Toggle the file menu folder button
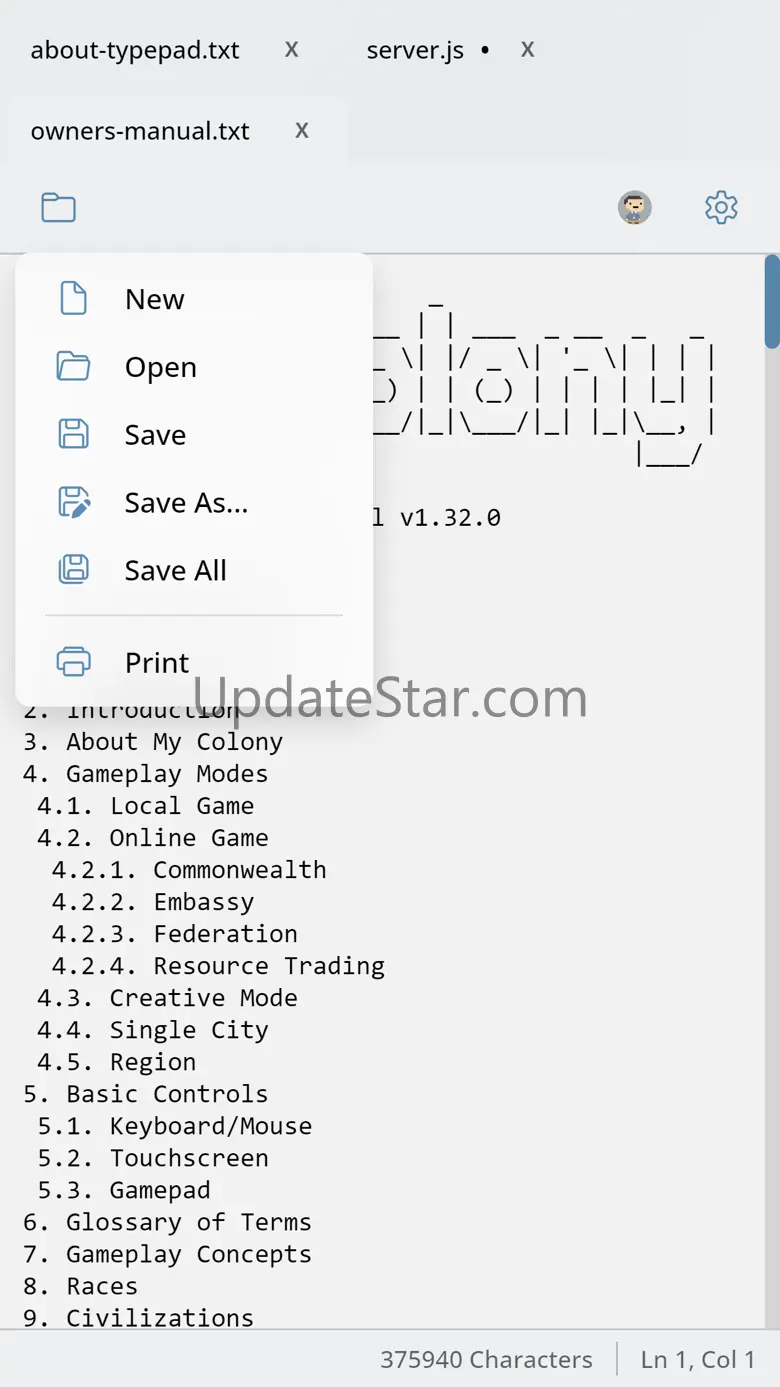The image size is (780, 1387). pyautogui.click(x=58, y=208)
